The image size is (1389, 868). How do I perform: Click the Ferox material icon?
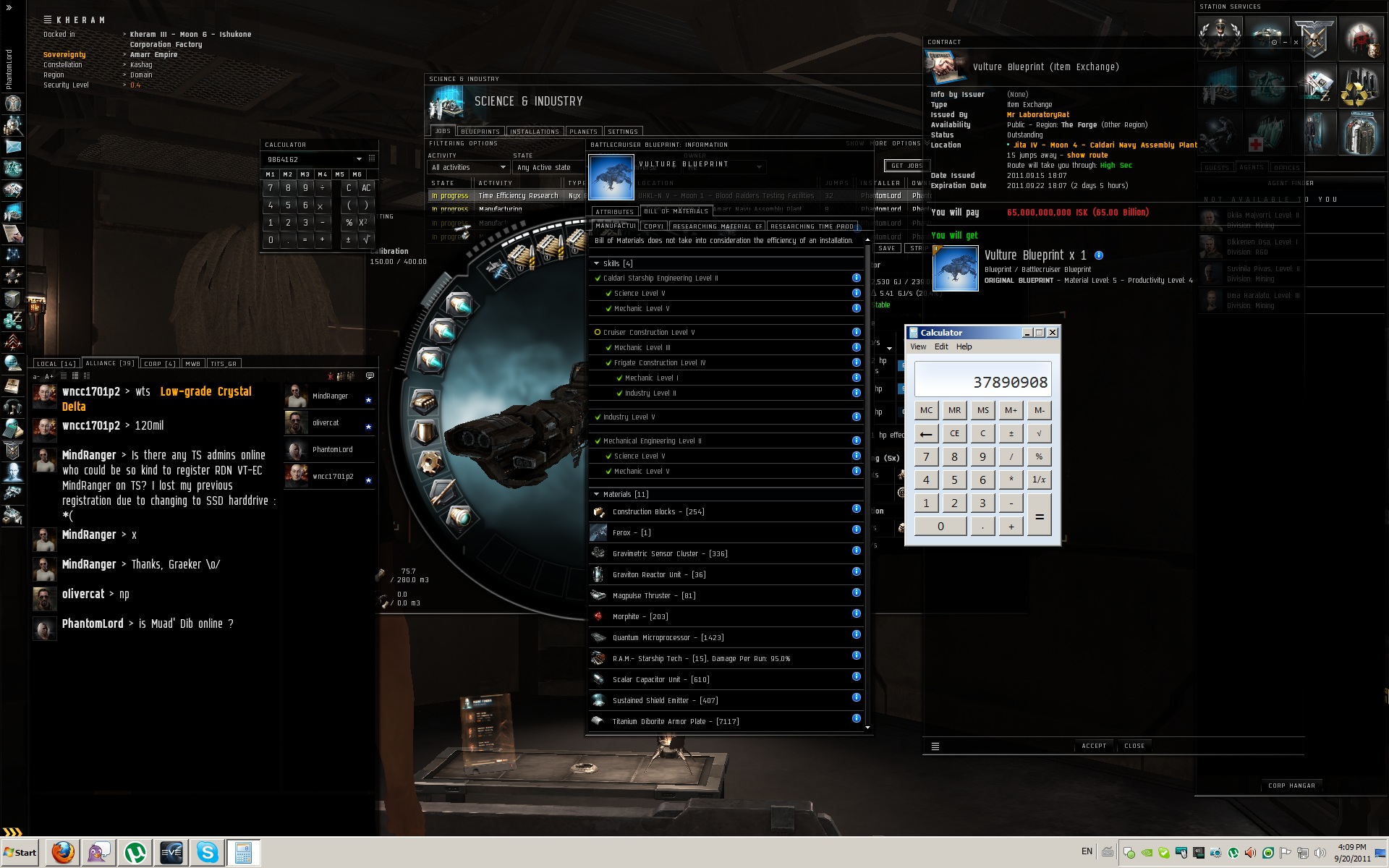(x=598, y=533)
